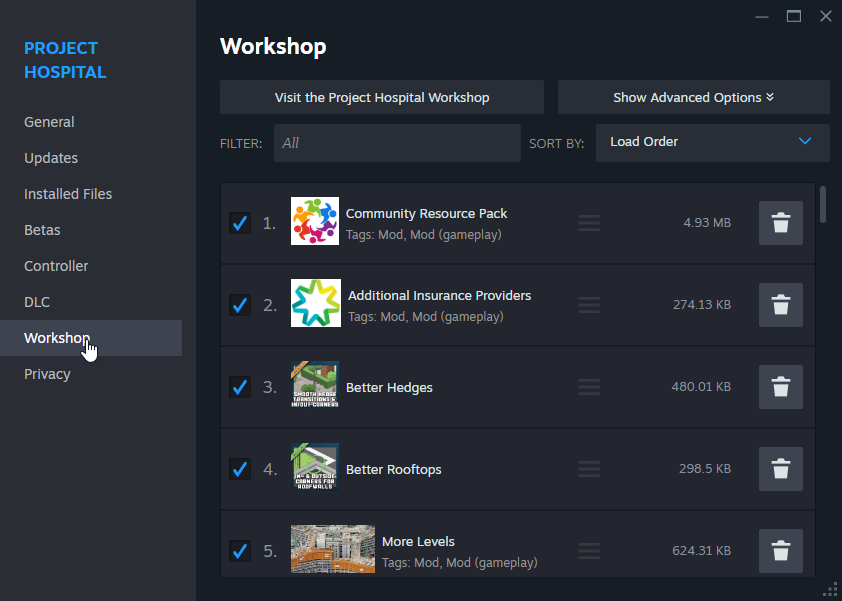842x601 pixels.
Task: Click the Better Rooftops title
Action: pos(394,469)
